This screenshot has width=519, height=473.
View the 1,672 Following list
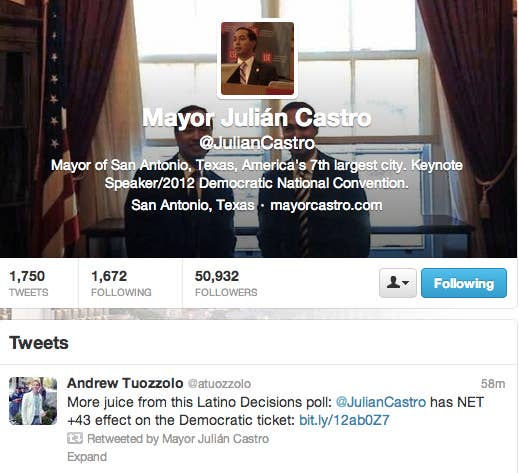pyautogui.click(x=121, y=283)
